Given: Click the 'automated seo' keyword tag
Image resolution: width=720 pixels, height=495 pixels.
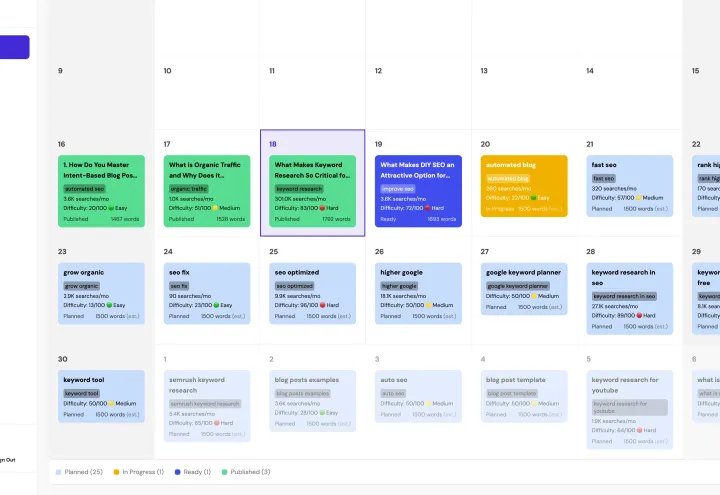Looking at the screenshot, I should (84, 189).
